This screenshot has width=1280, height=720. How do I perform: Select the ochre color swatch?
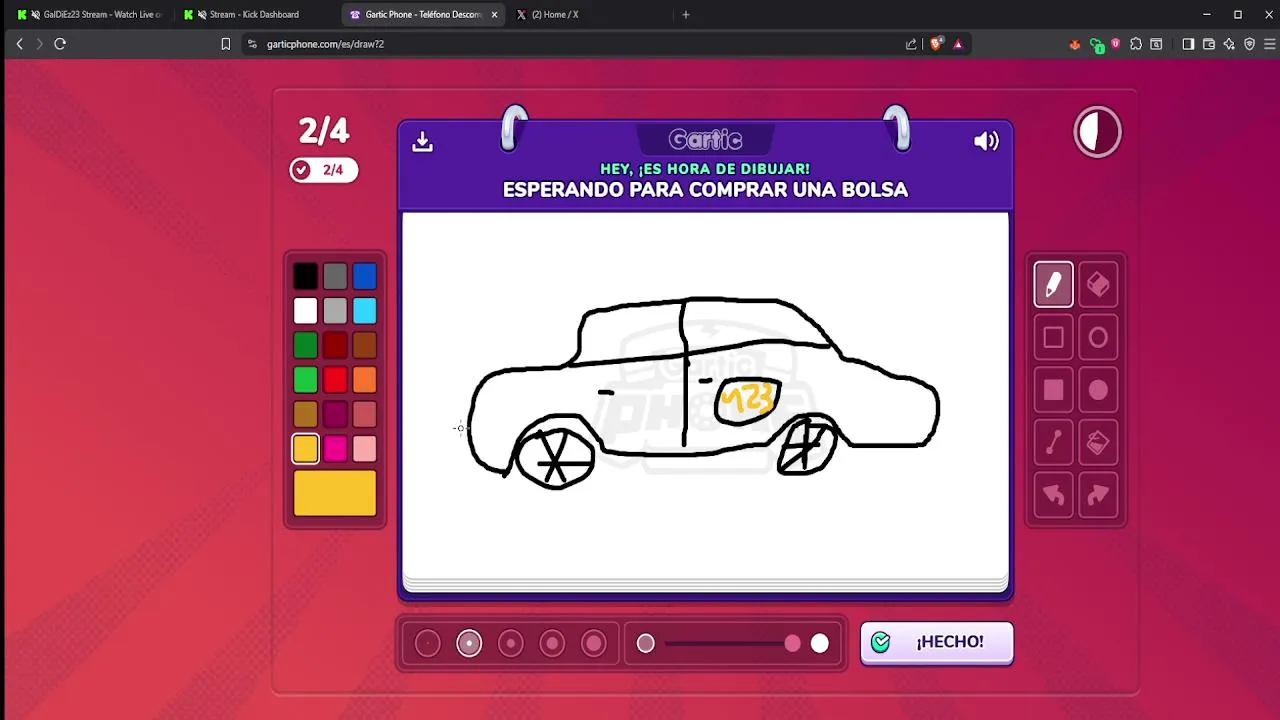305,414
